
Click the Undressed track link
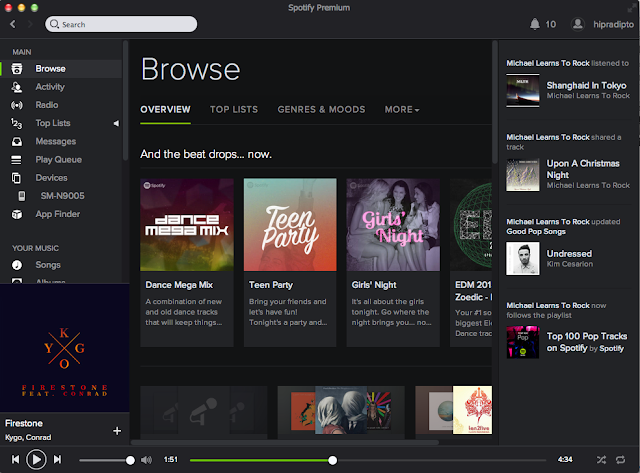pos(569,253)
